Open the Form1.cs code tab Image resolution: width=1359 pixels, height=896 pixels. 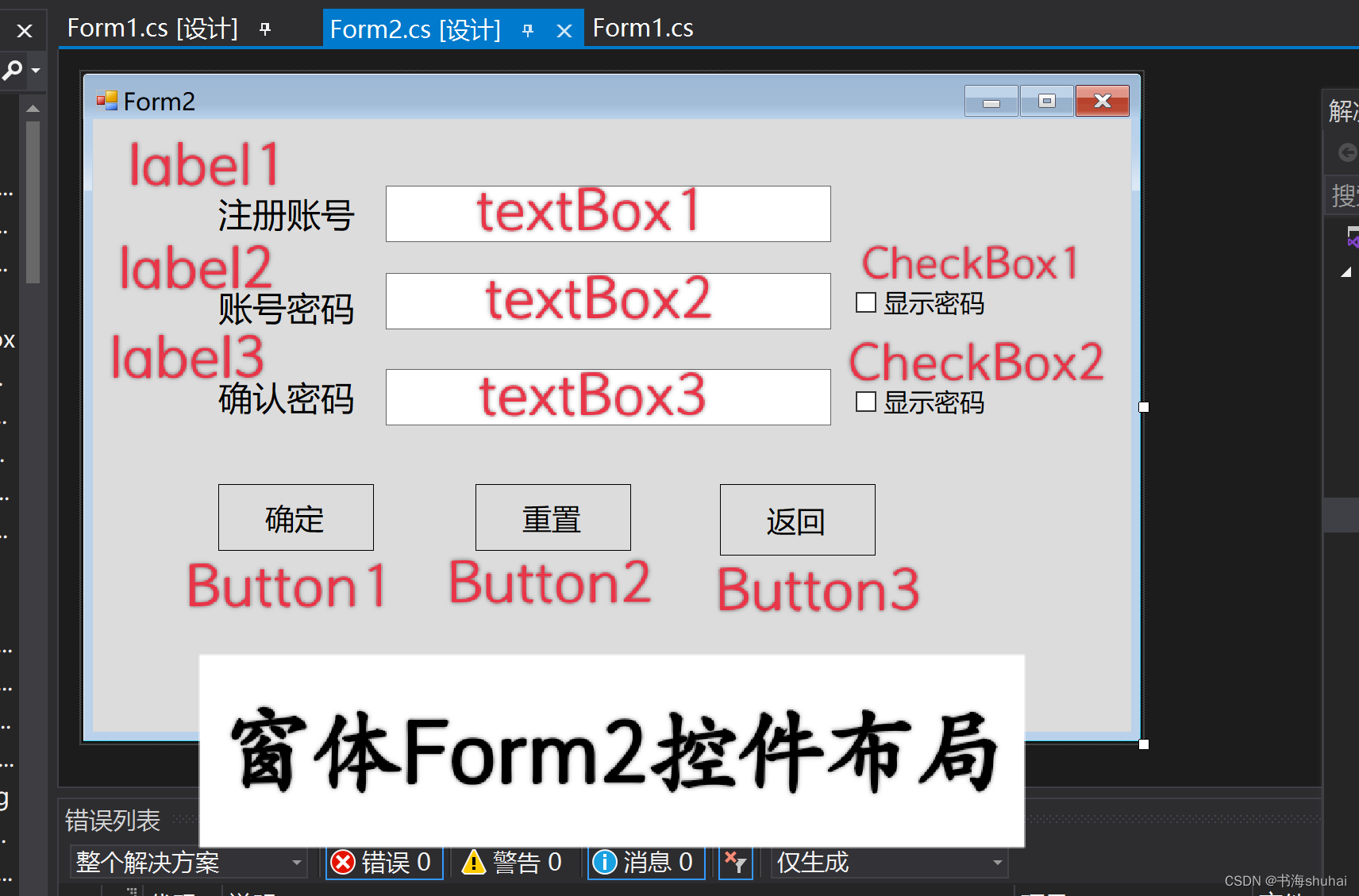[x=643, y=29]
